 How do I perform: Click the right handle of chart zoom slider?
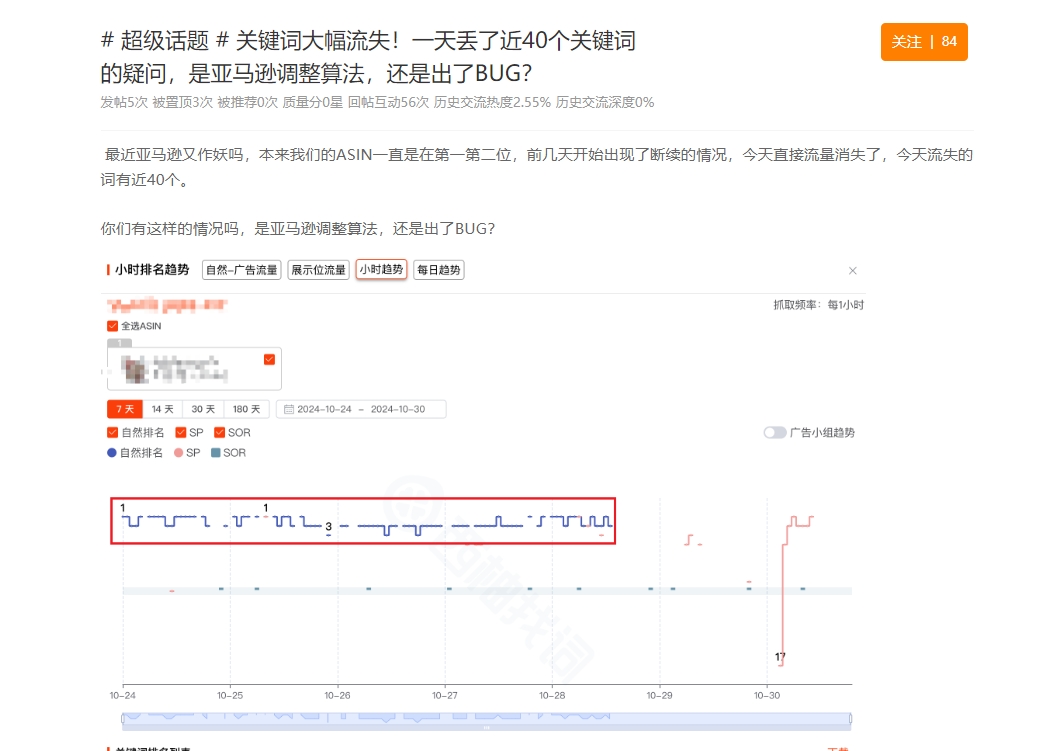850,719
